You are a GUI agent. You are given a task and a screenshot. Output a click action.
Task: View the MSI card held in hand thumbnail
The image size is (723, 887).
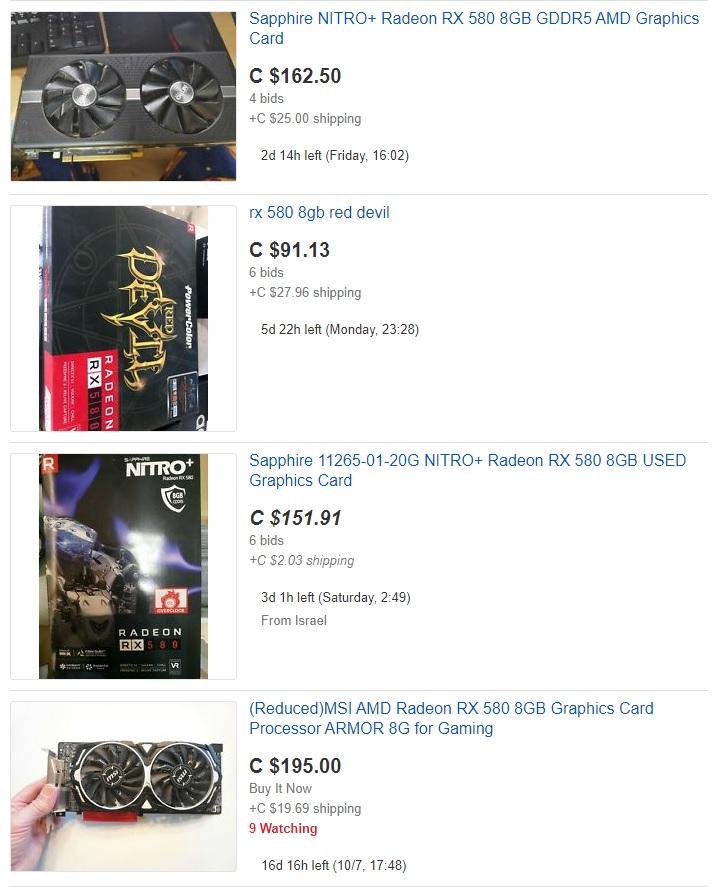pyautogui.click(x=123, y=786)
